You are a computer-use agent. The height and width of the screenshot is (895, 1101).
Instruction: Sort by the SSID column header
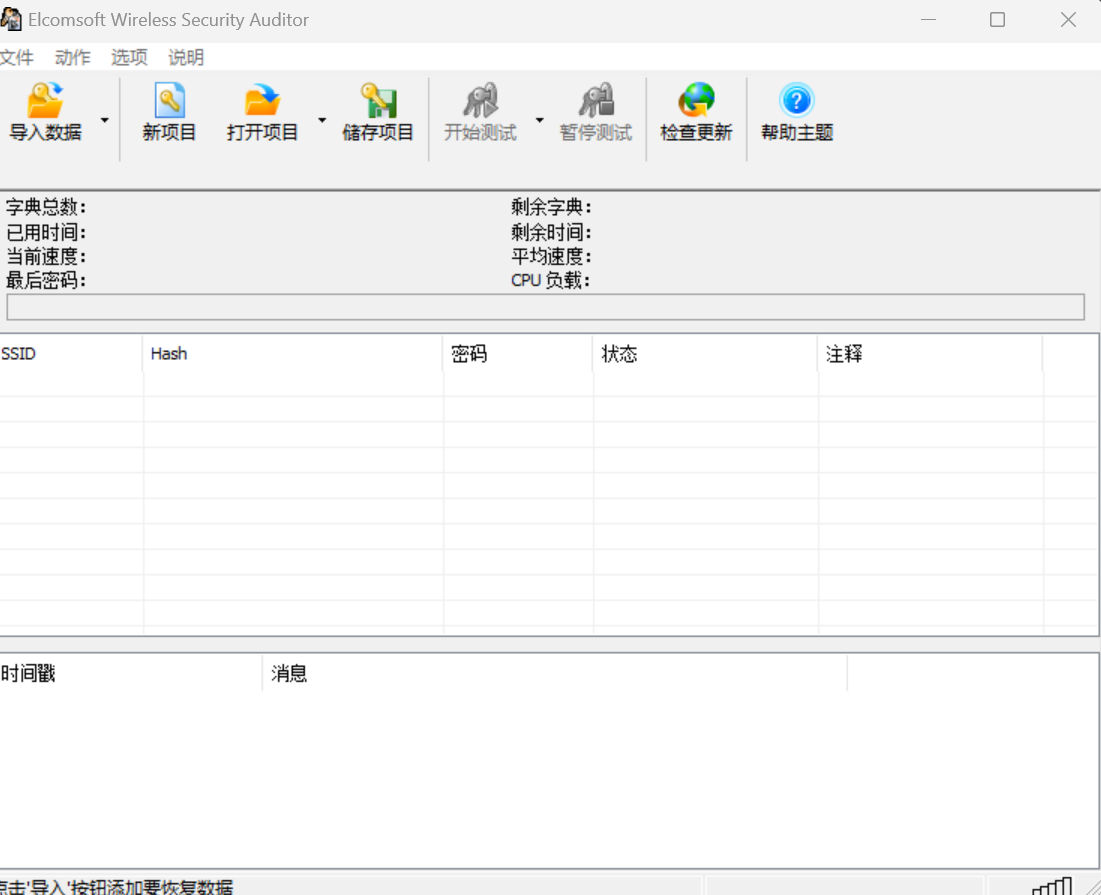[x=71, y=354]
